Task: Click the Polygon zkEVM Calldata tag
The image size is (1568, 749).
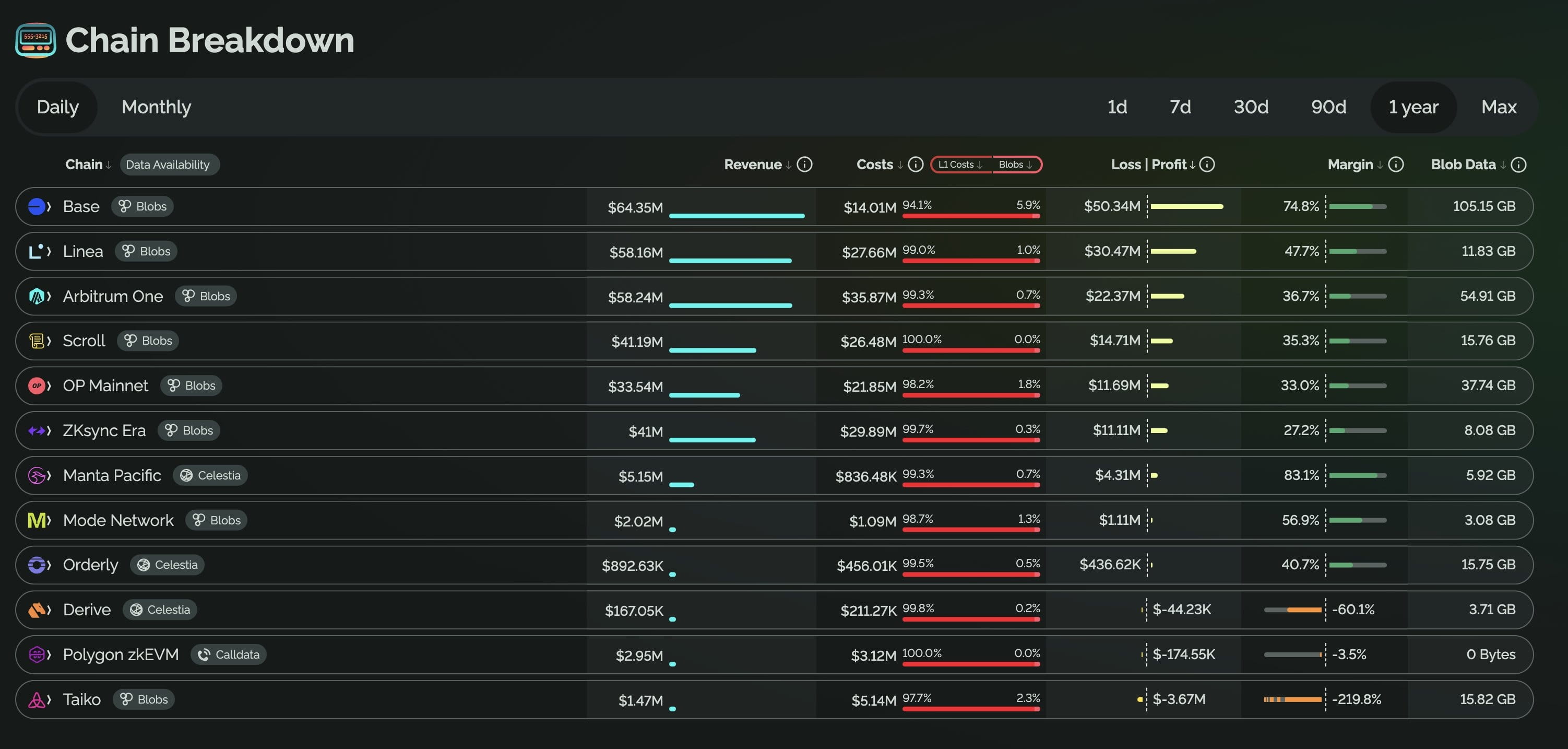Action: click(229, 654)
